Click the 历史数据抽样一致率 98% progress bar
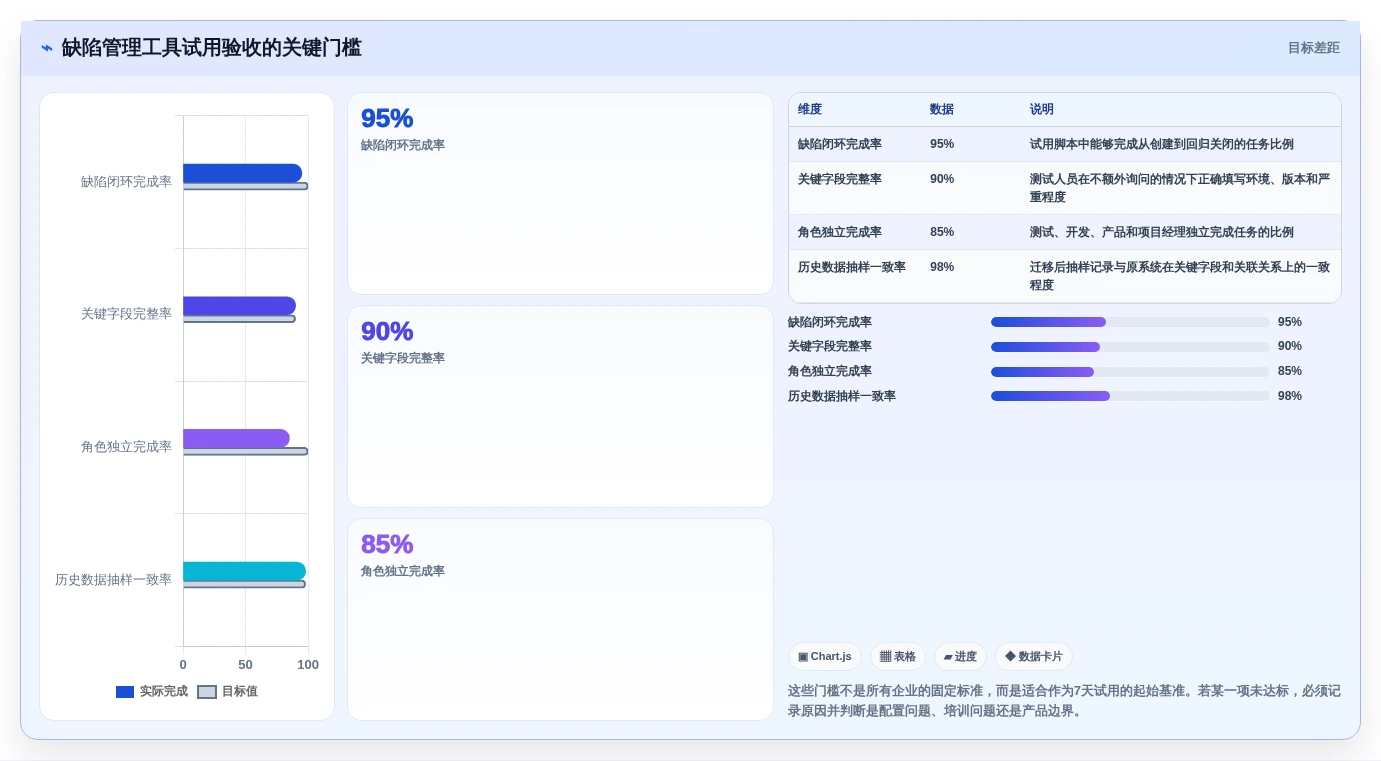Screen dimensions: 1381x761 click(x=1130, y=396)
